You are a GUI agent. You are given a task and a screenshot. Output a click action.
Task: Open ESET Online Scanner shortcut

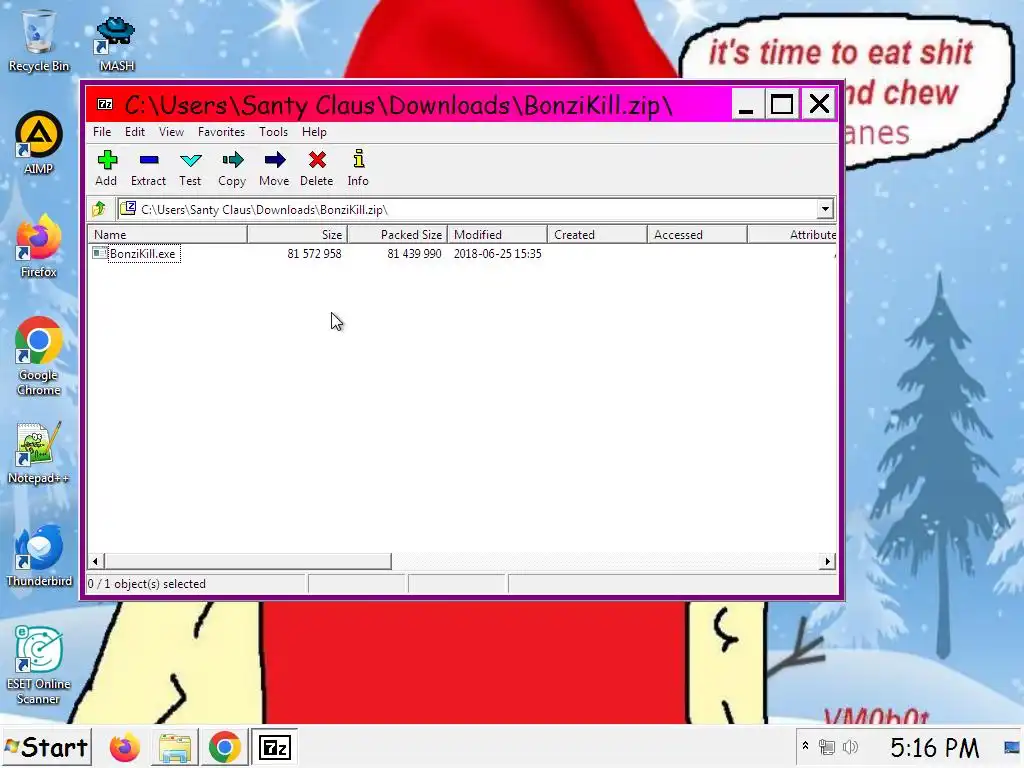pos(39,665)
